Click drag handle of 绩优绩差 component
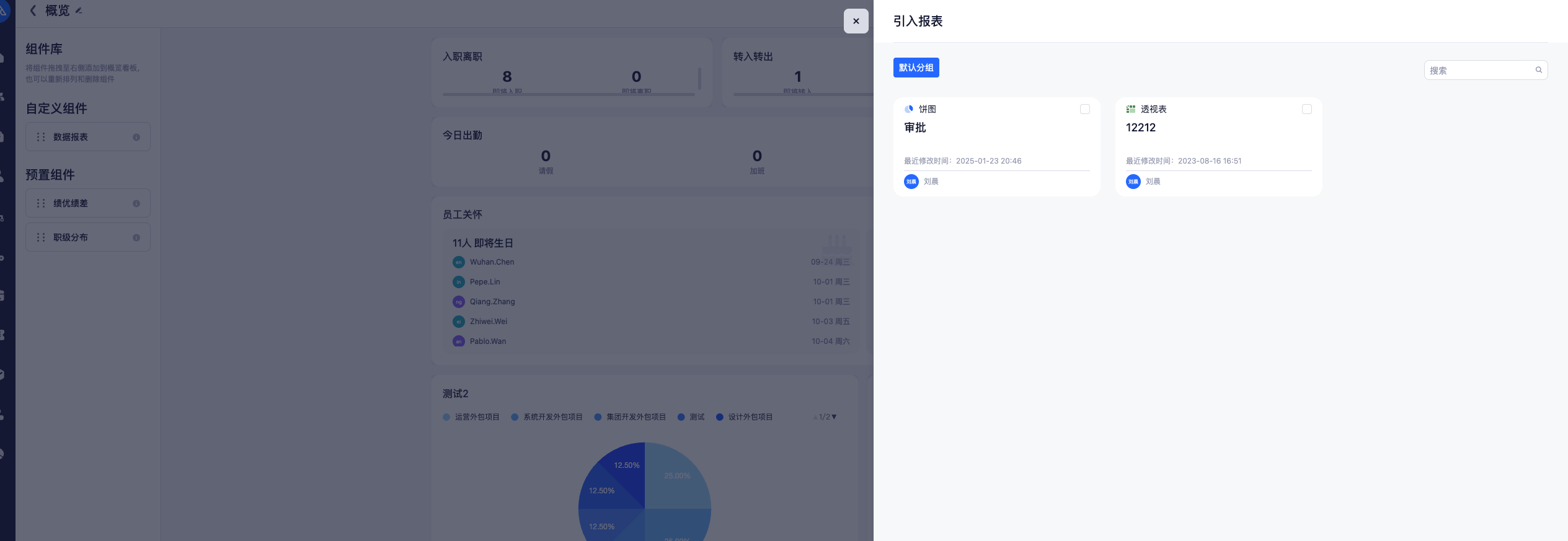Screen dimensions: 1568x541 (41, 203)
